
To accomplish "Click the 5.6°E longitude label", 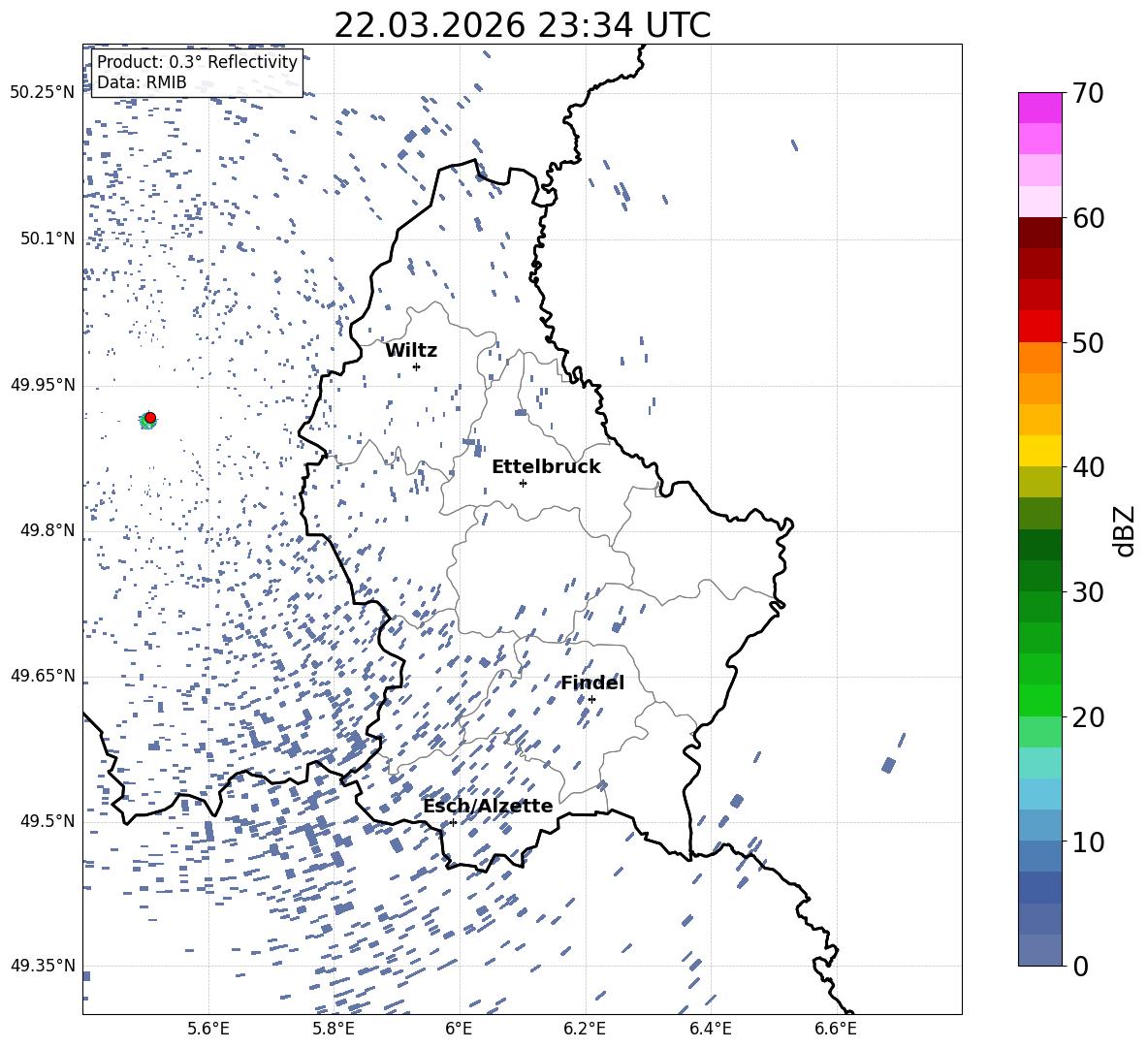I will 208,1029.
